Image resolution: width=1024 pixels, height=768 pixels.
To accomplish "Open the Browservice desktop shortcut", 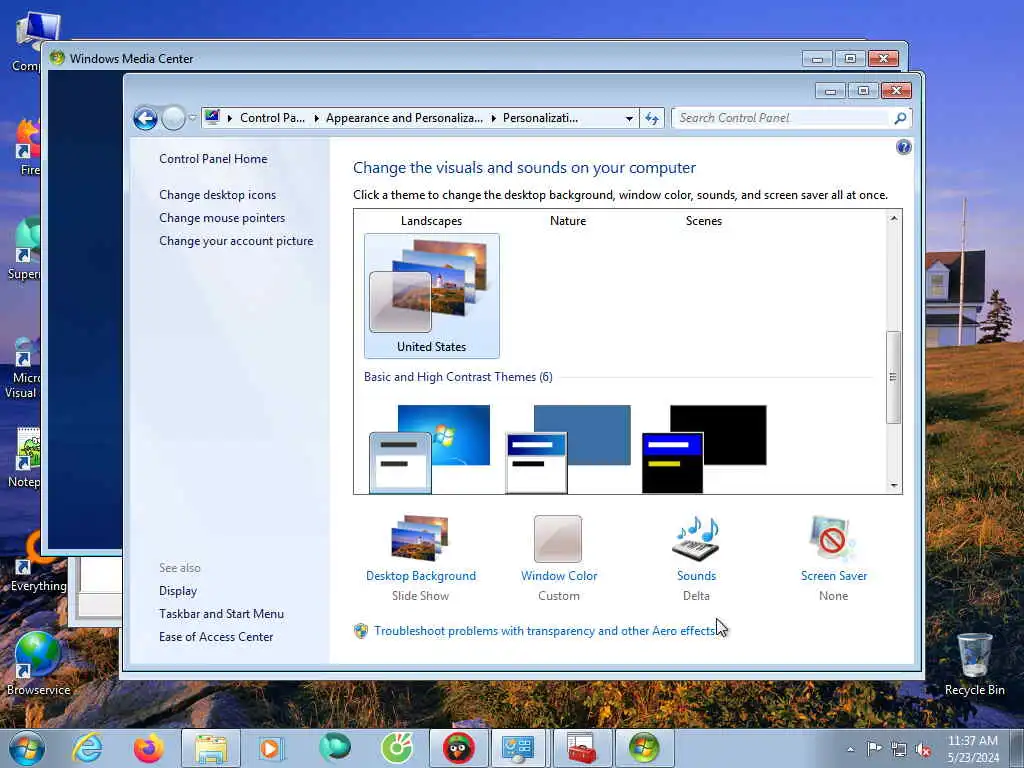I will click(38, 664).
